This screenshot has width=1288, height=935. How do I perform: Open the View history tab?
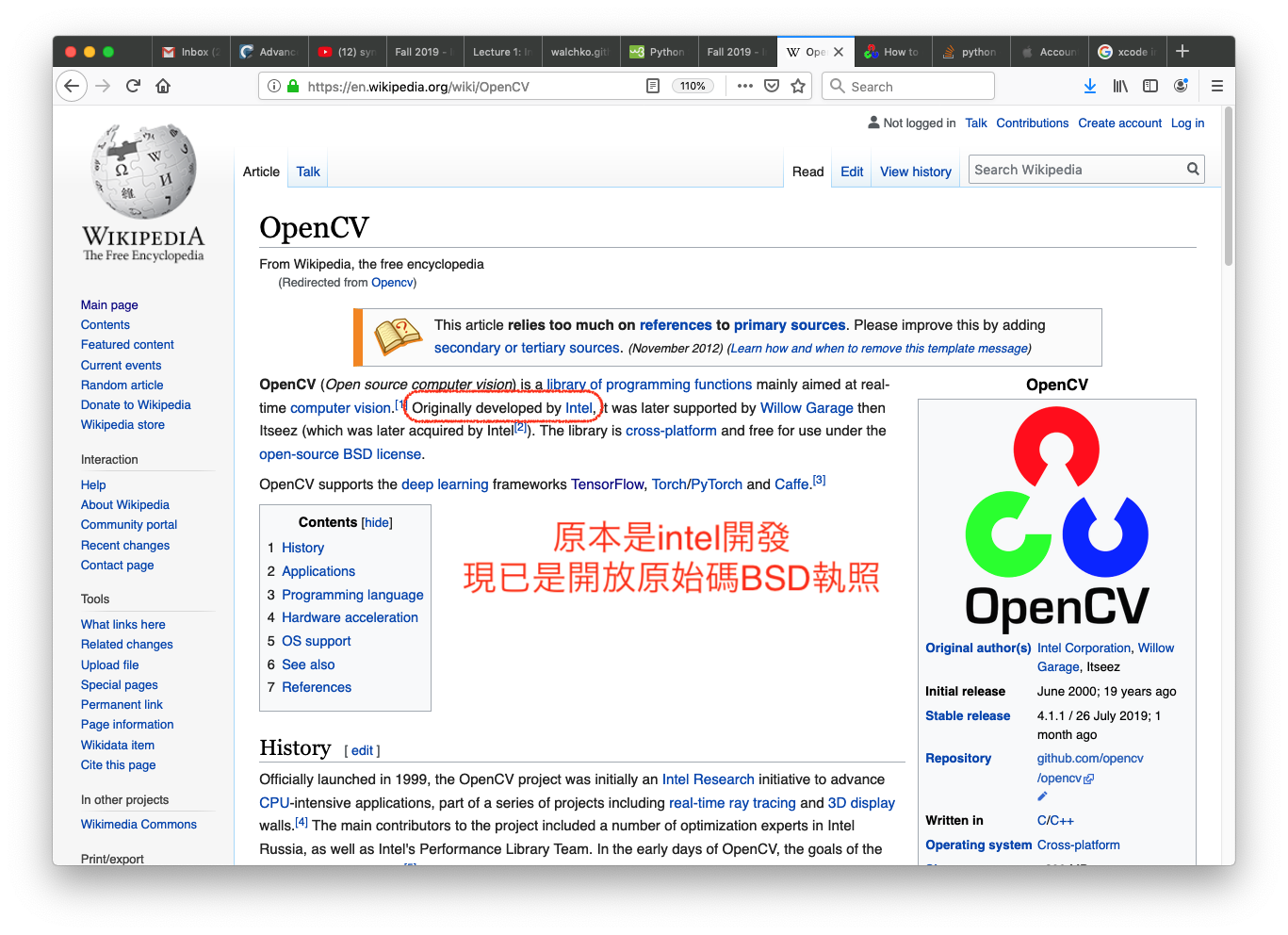(915, 172)
